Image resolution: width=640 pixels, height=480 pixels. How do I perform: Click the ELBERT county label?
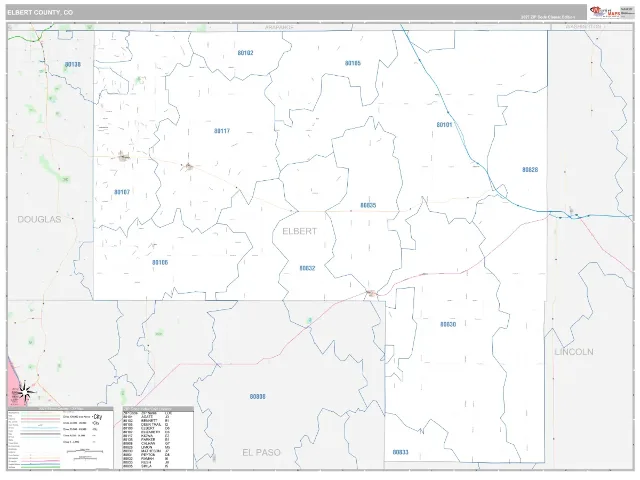coord(300,231)
